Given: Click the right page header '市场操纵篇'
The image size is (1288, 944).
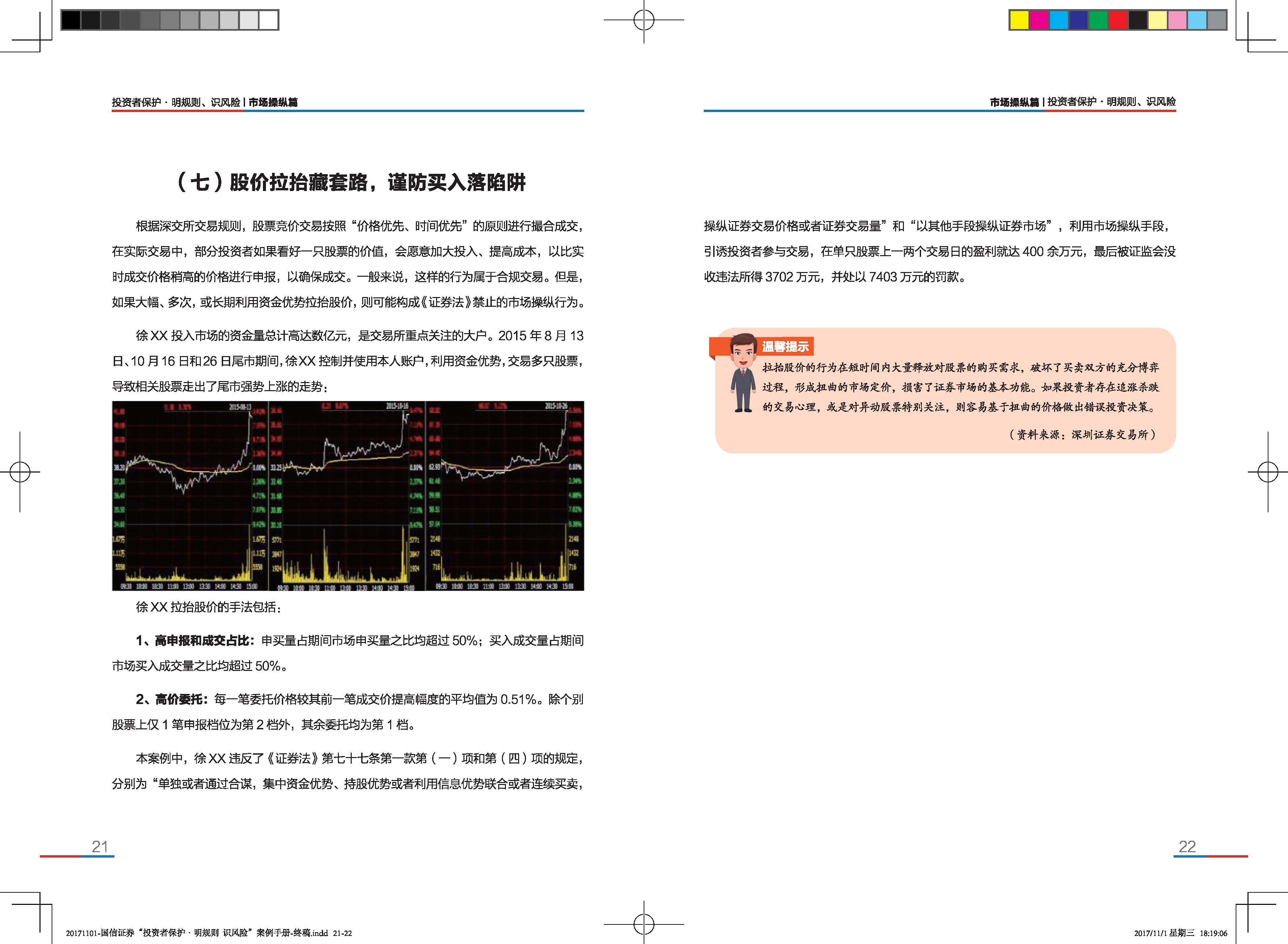Looking at the screenshot, I should (x=1014, y=102).
